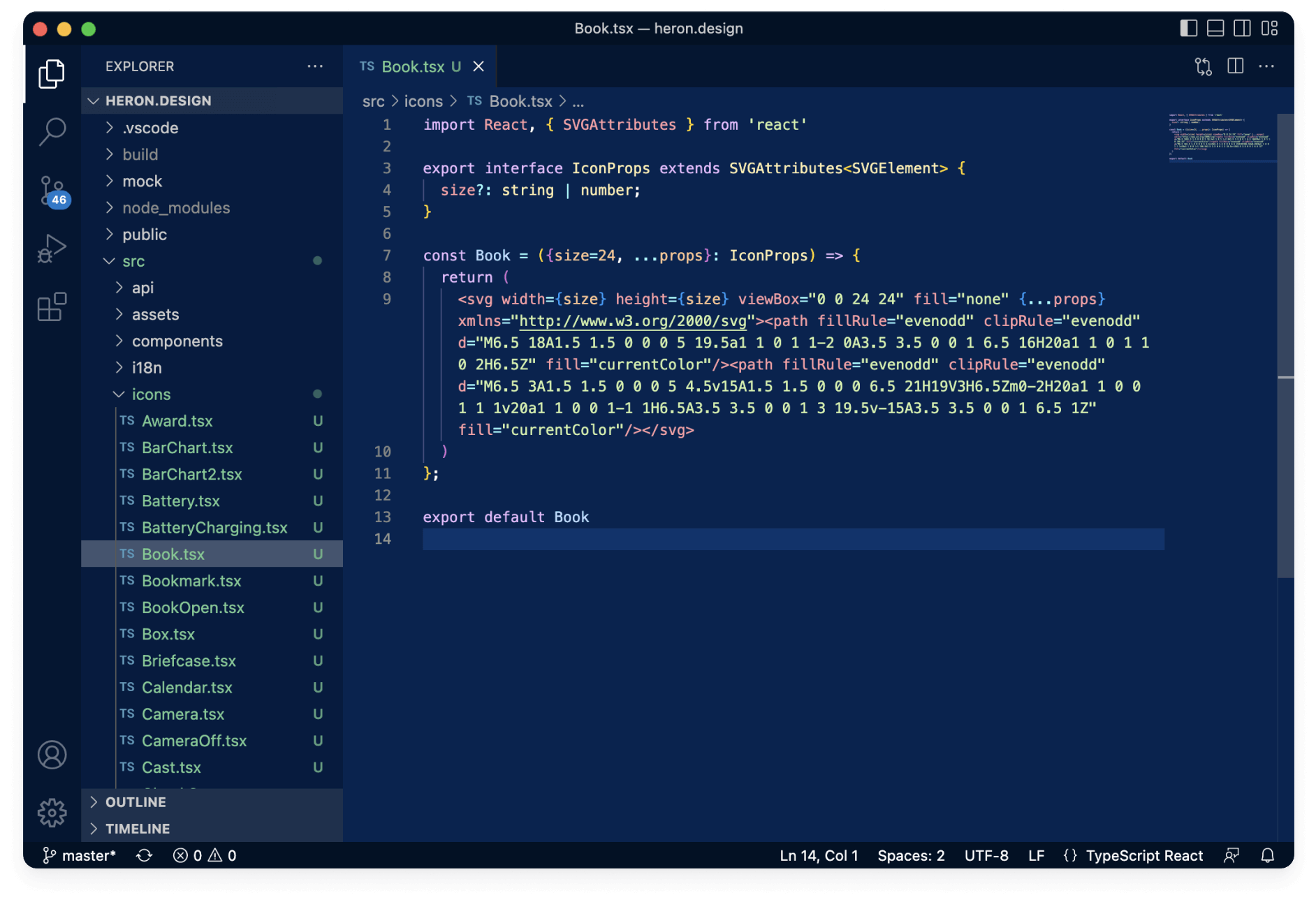Open the Manage gear icon
This screenshot has width=1316, height=902.
click(52, 813)
